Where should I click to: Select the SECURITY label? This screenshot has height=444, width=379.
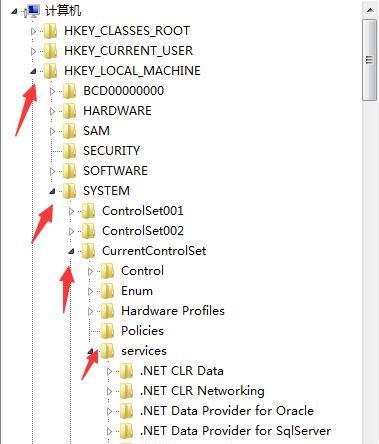click(112, 151)
